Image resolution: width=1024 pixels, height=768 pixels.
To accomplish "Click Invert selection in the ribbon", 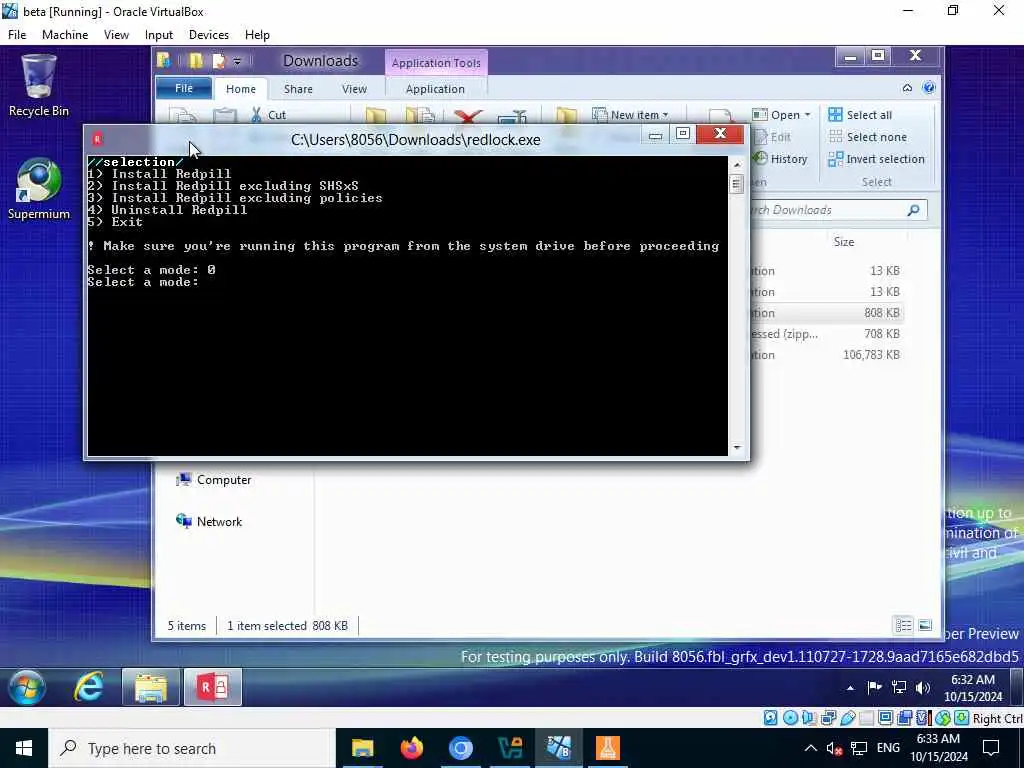I will (x=876, y=159).
